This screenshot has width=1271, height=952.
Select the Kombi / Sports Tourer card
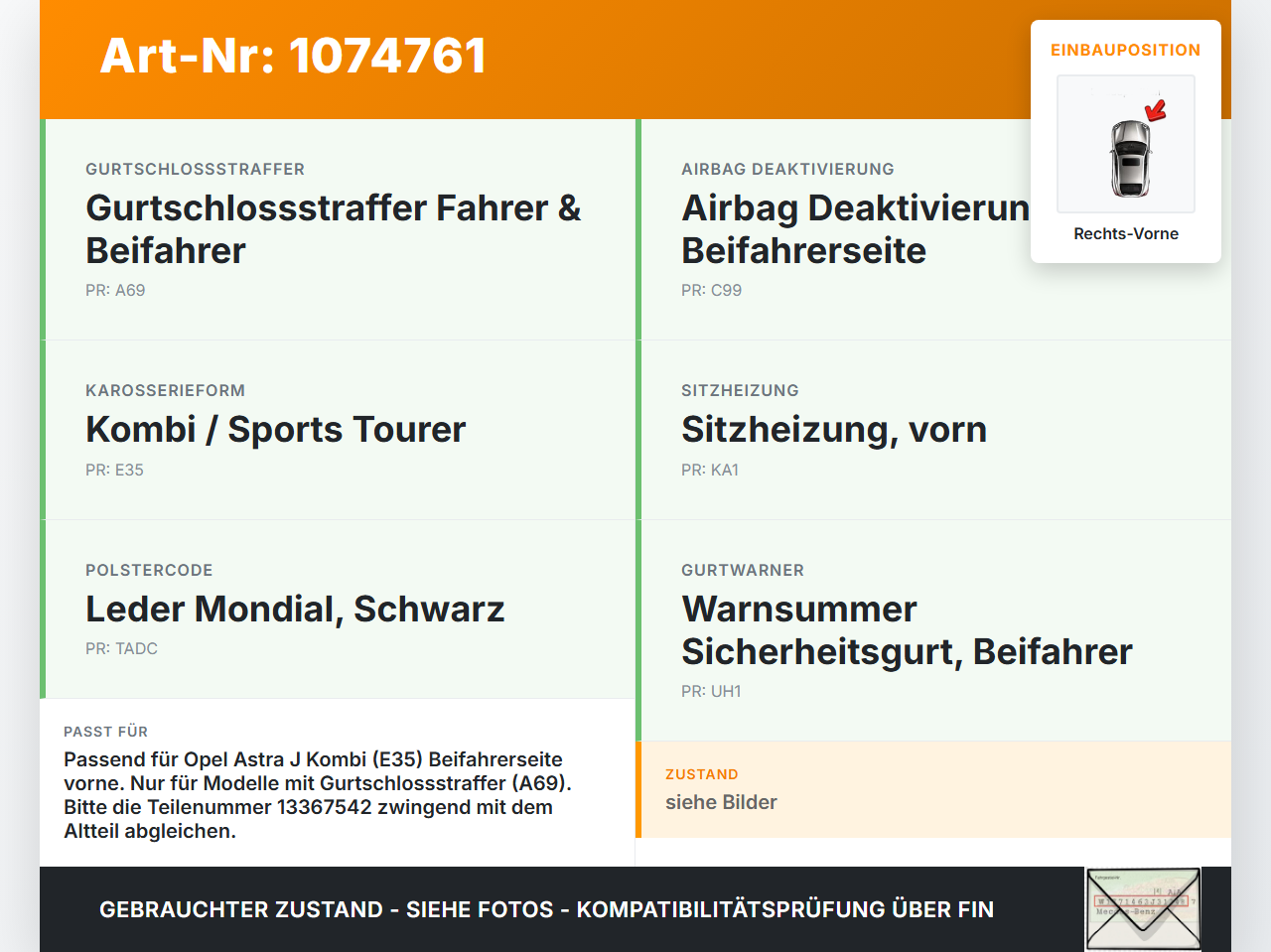[x=338, y=430]
